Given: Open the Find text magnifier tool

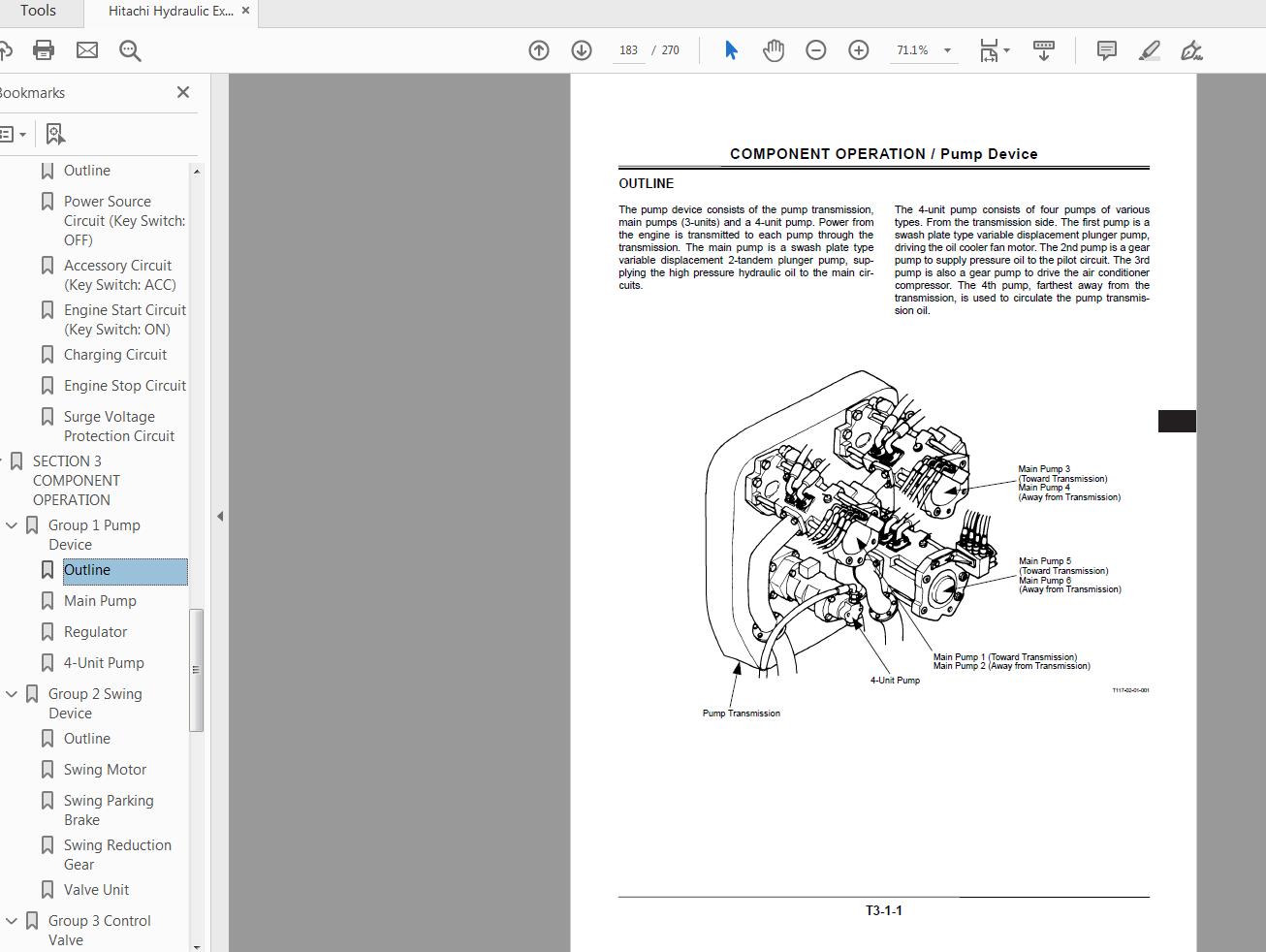Looking at the screenshot, I should click(130, 50).
